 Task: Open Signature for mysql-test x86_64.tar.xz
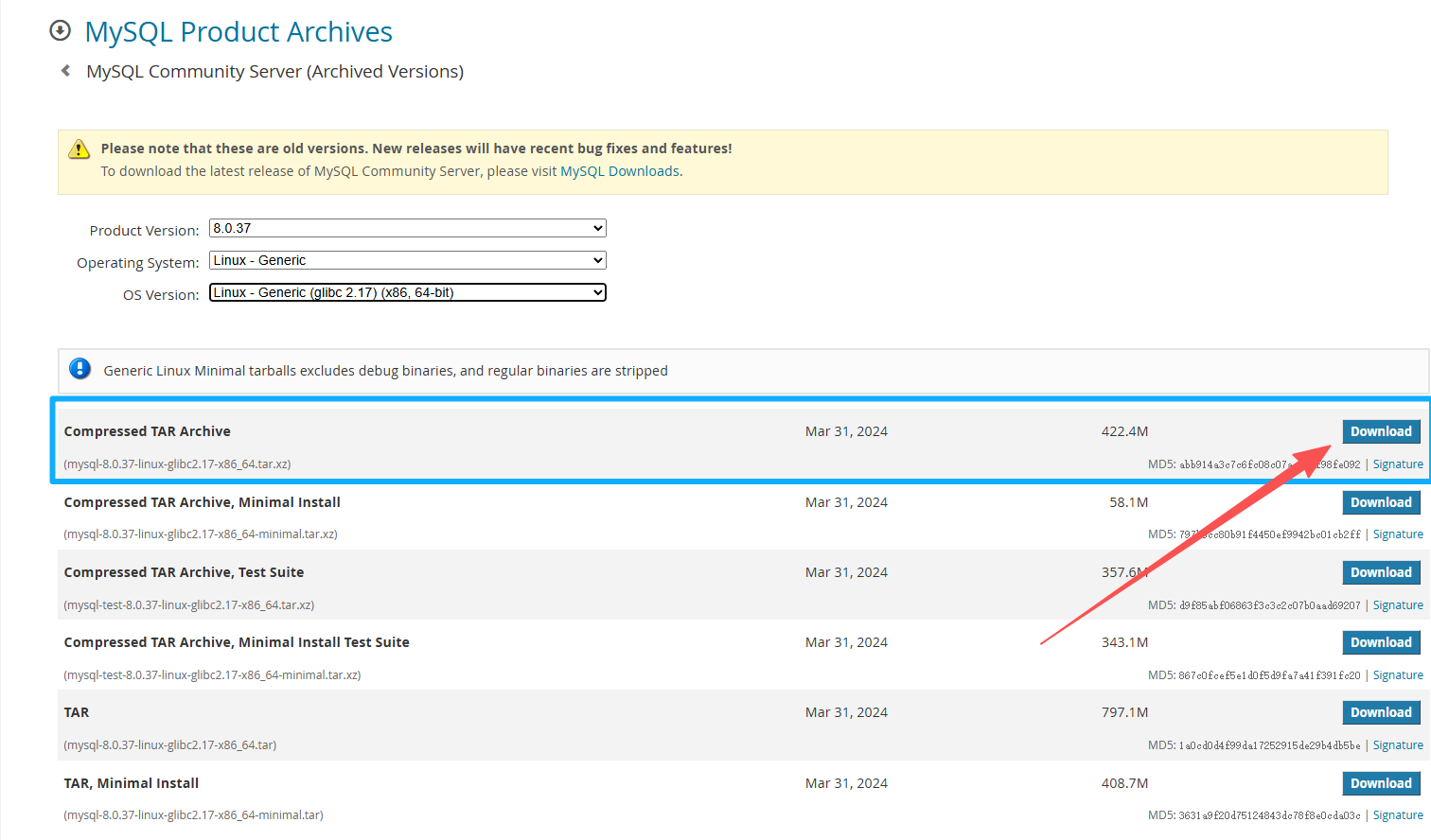point(1398,605)
